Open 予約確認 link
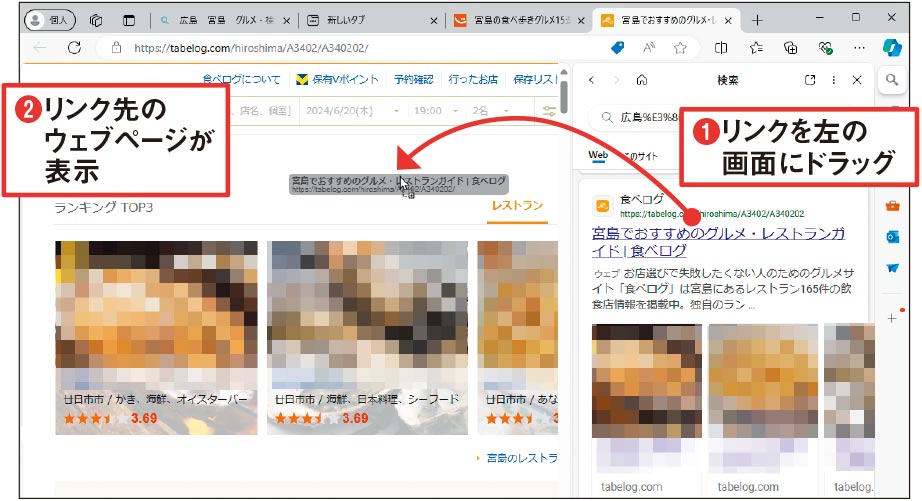Image resolution: width=922 pixels, height=501 pixels. (413, 79)
